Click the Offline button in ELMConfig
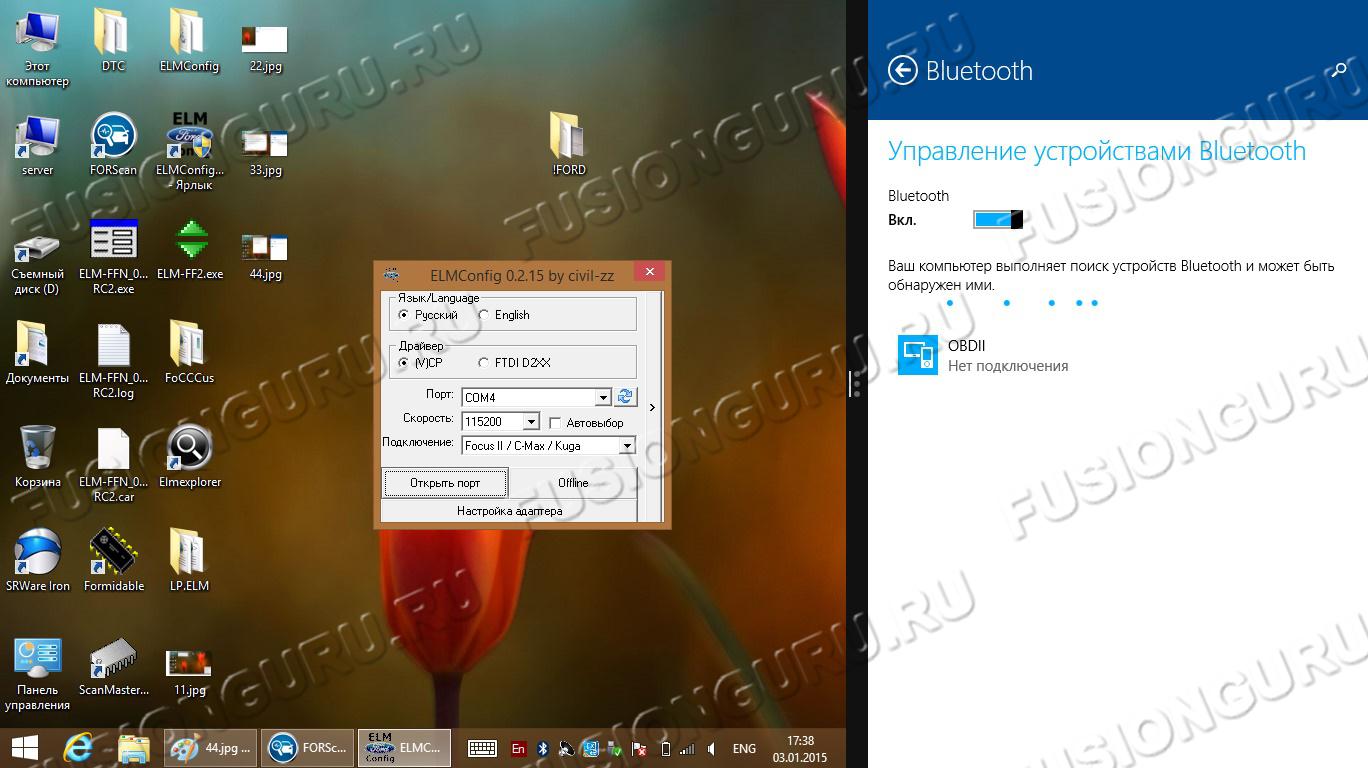Viewport: 1368px width, 768px height. pyautogui.click(x=573, y=483)
